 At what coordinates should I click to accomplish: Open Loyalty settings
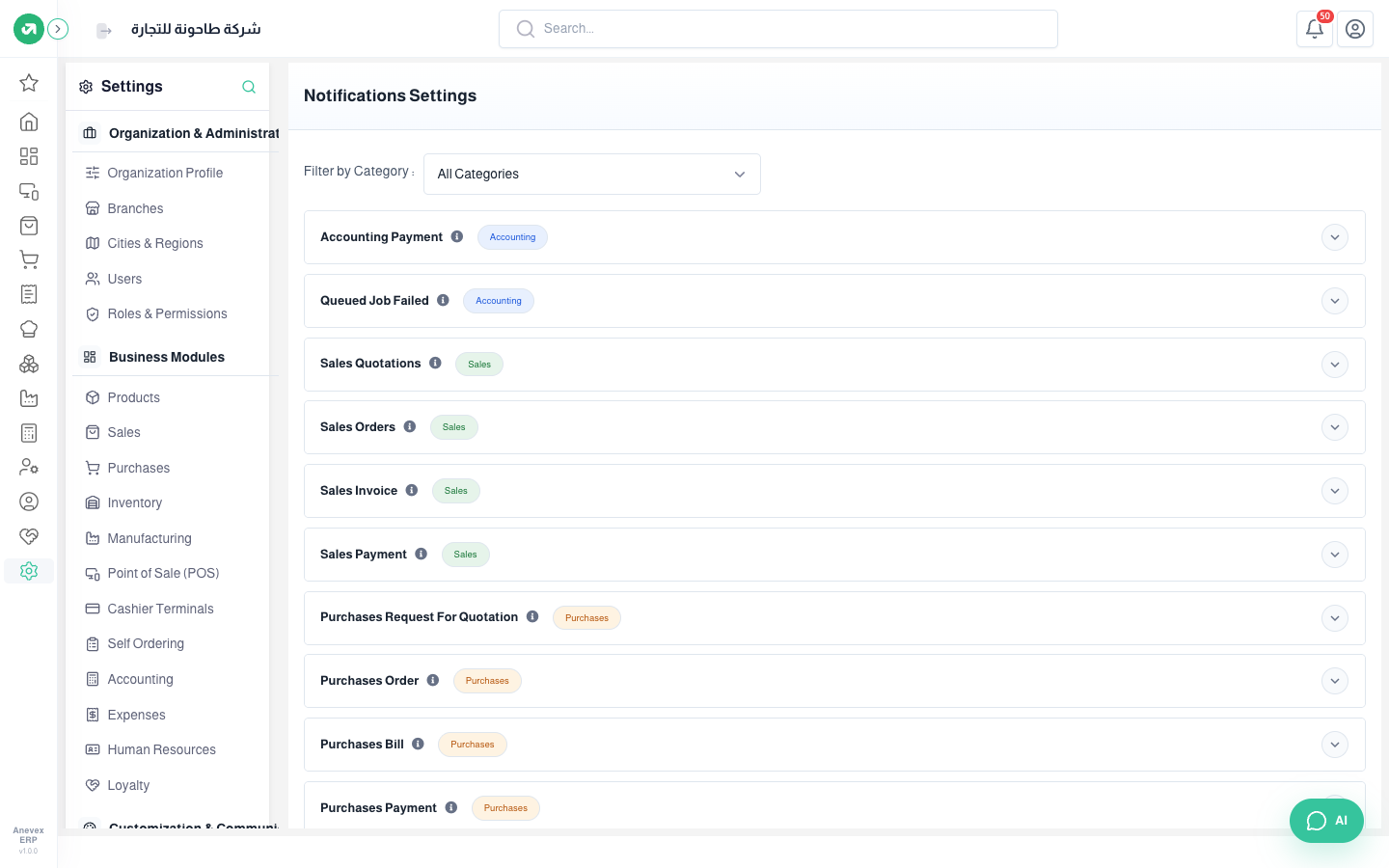coord(128,785)
